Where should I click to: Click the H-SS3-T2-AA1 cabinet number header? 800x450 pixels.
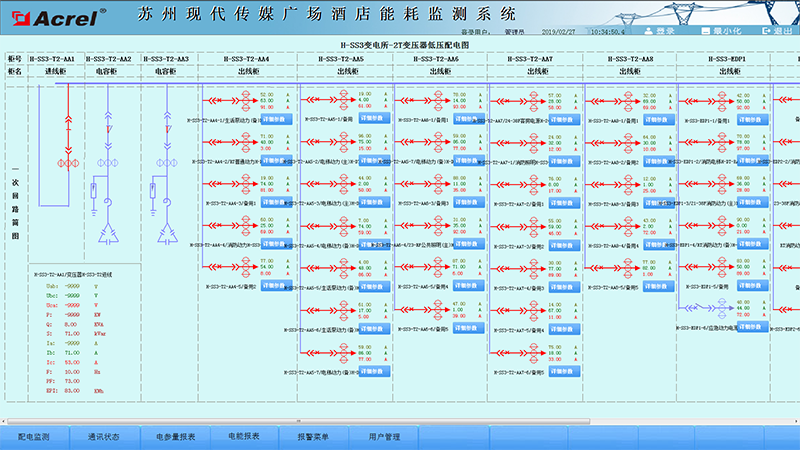(x=52, y=59)
